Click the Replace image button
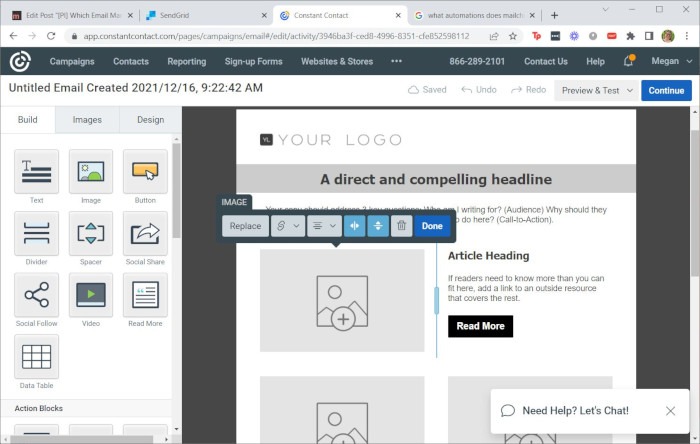The height and width of the screenshot is (444, 700). point(245,226)
